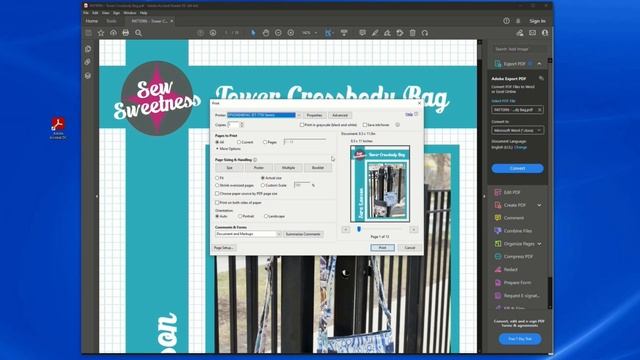Enable Save ink/toner checkbox
640x360 pixels.
click(x=365, y=125)
